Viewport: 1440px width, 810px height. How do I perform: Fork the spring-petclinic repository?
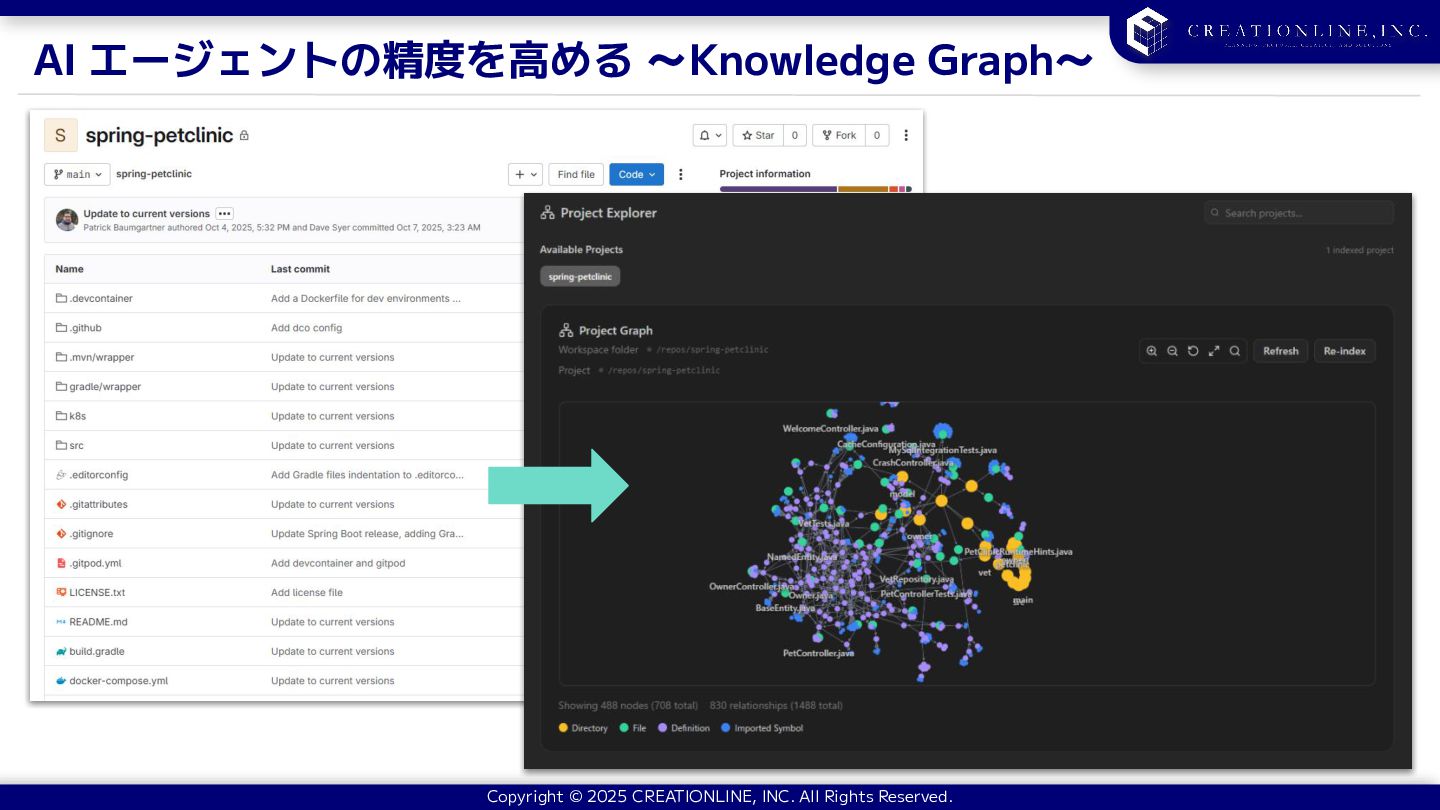pyautogui.click(x=839, y=135)
